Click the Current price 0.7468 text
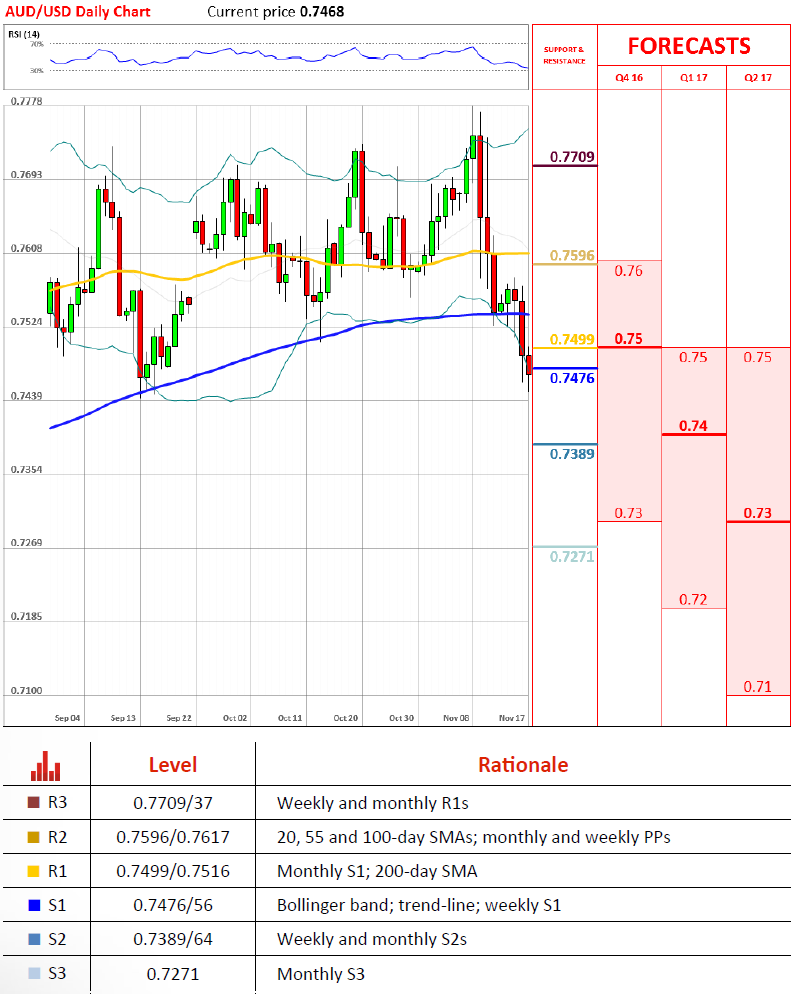This screenshot has width=797, height=994. pyautogui.click(x=276, y=11)
